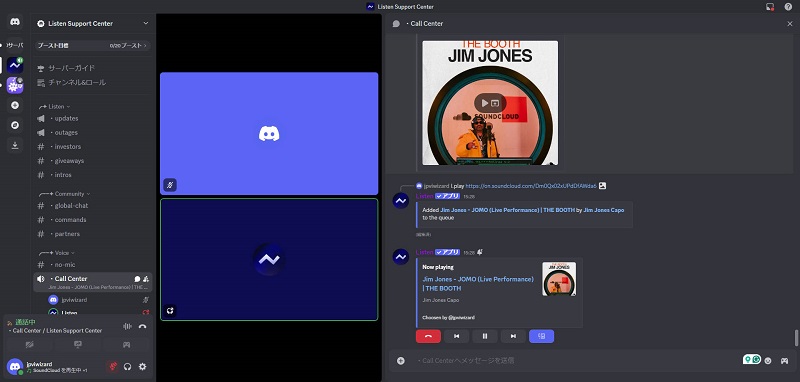The image size is (800, 382).
Task: Click the muted mic badge on Discord video tile
Action: tap(170, 185)
